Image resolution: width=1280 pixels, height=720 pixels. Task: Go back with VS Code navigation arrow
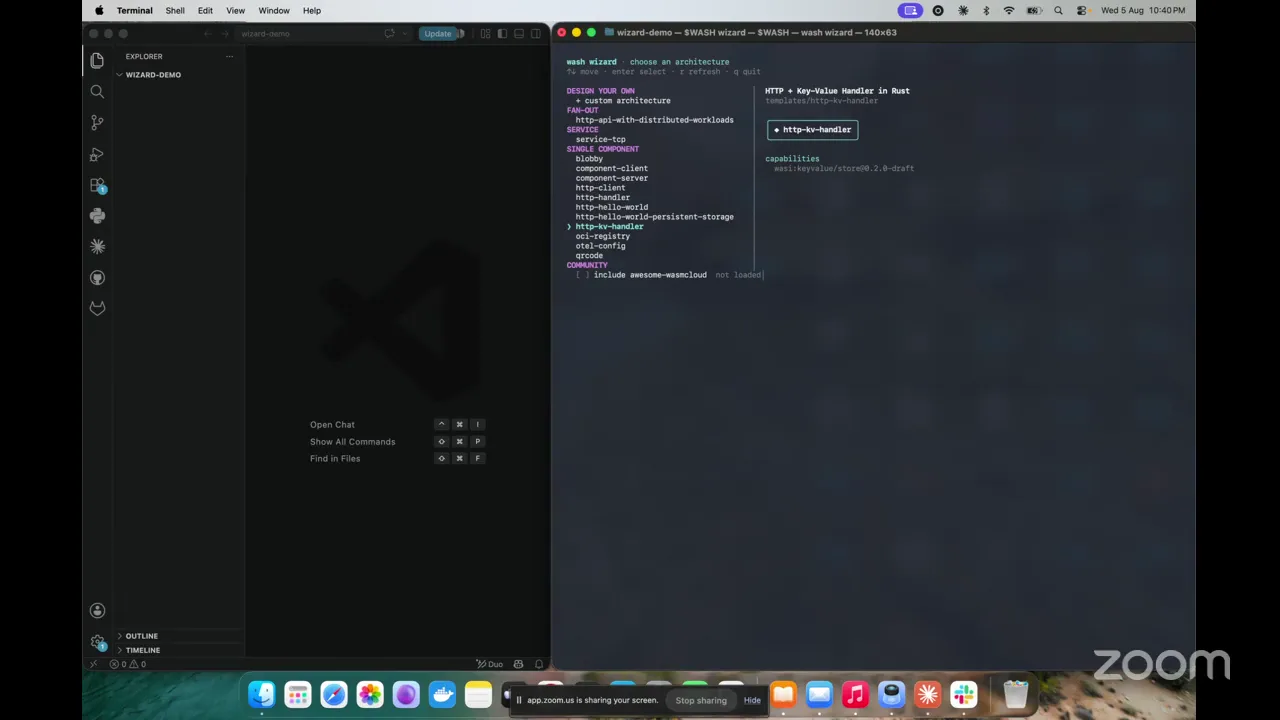208,34
